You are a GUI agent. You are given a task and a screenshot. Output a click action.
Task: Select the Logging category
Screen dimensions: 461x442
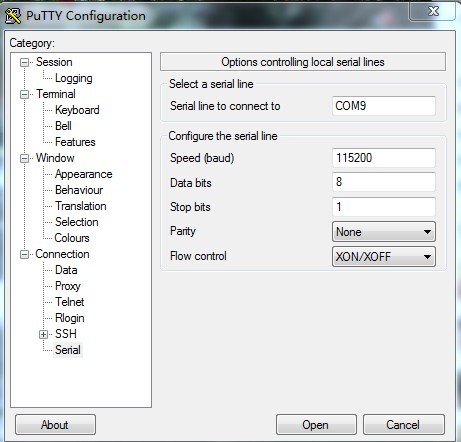click(74, 78)
